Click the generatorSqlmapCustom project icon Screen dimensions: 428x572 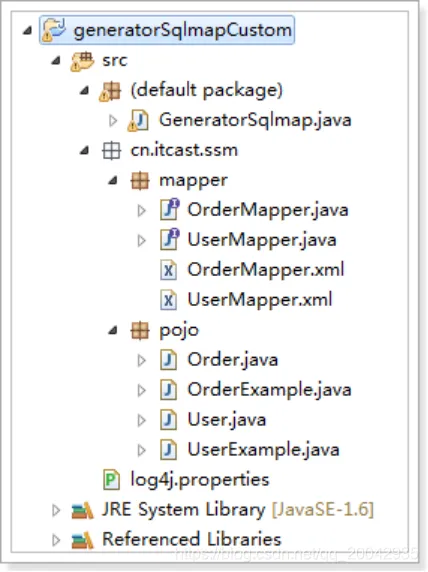click(x=54, y=30)
